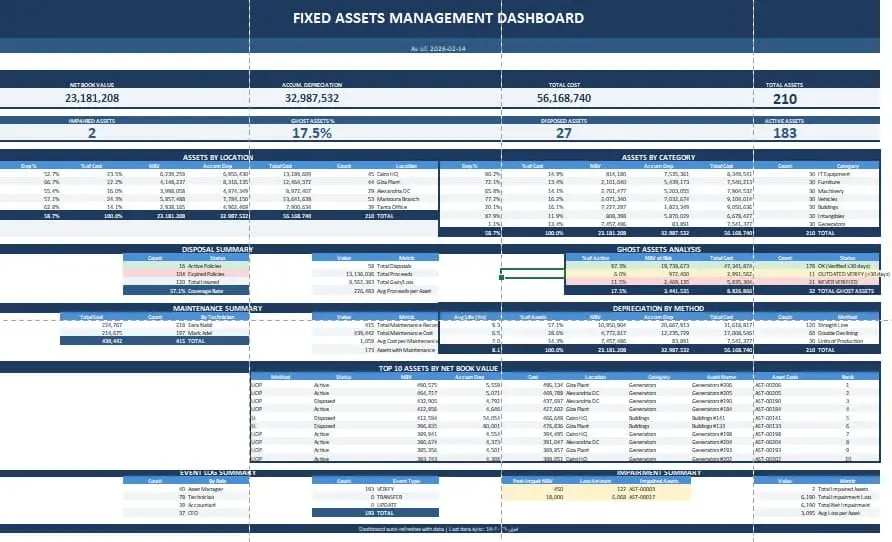Click the Impaired Assets value 2
The width and height of the screenshot is (892, 542).
click(92, 133)
